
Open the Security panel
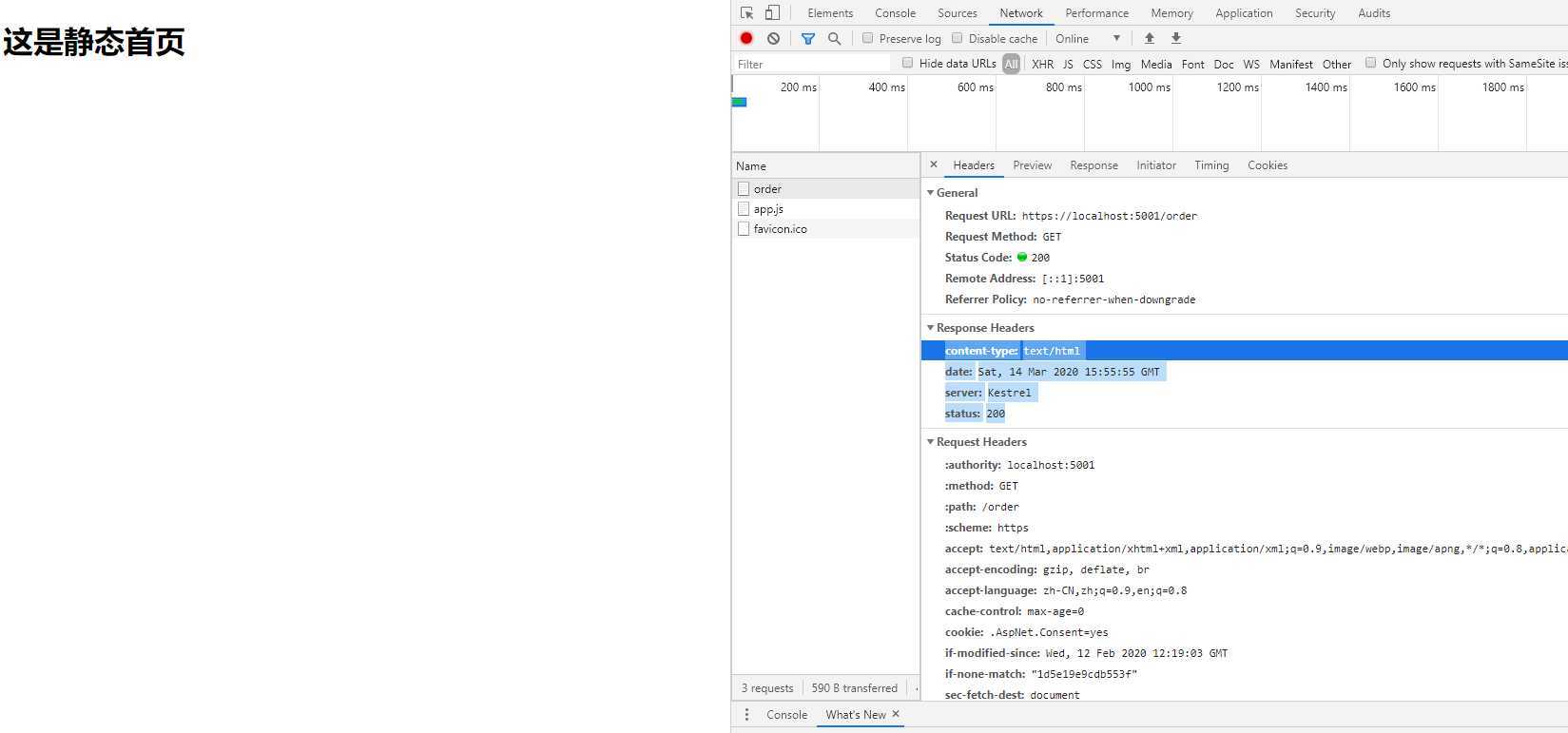1315,13
